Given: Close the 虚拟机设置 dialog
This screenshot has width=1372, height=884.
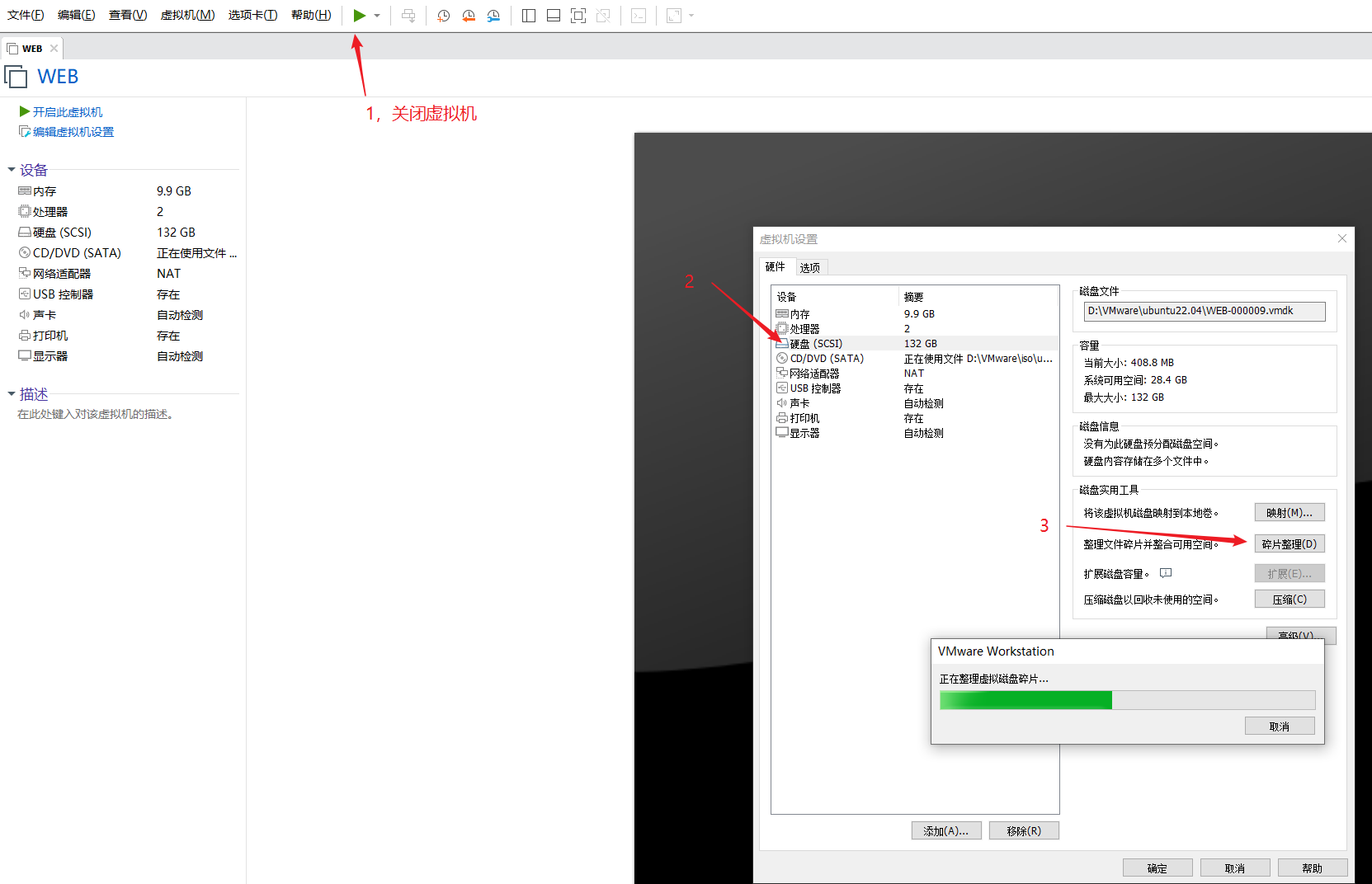Looking at the screenshot, I should pyautogui.click(x=1342, y=238).
